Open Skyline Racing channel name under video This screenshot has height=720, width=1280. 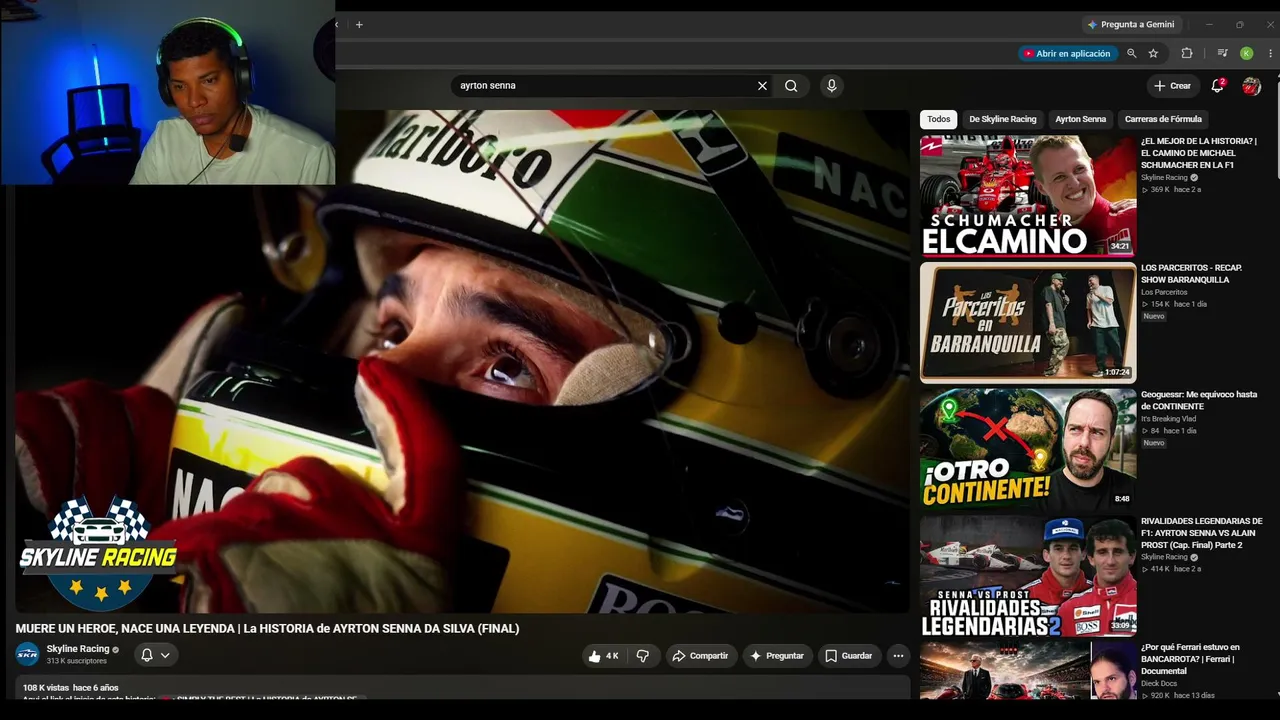pyautogui.click(x=78, y=649)
